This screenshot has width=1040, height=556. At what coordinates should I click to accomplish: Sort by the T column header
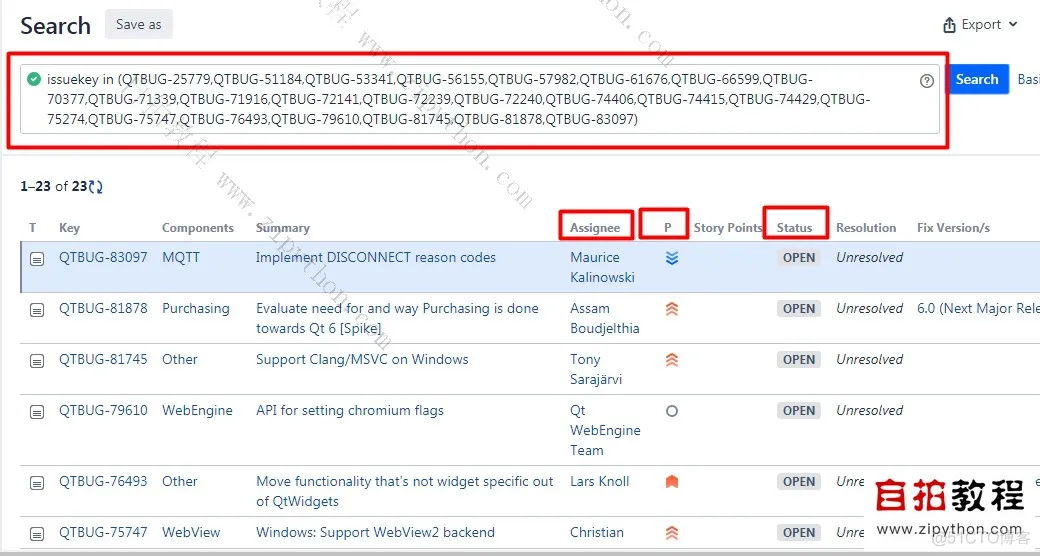[x=32, y=228]
